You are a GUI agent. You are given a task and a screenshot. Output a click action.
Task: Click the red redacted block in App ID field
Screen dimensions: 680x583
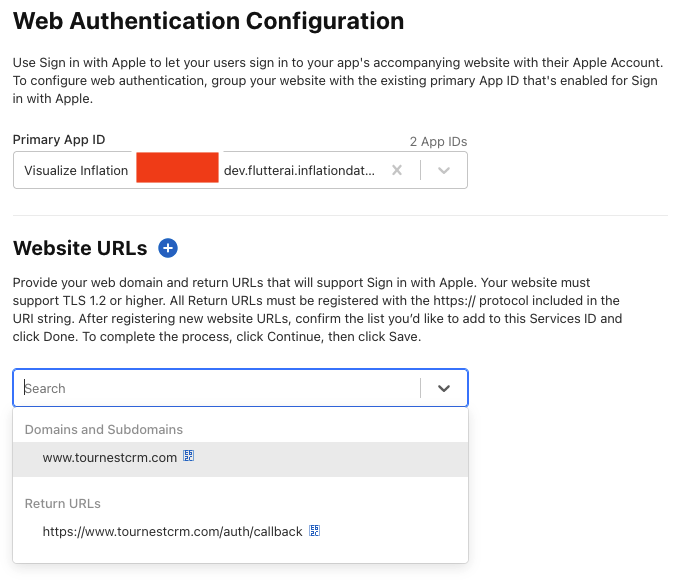[177, 170]
